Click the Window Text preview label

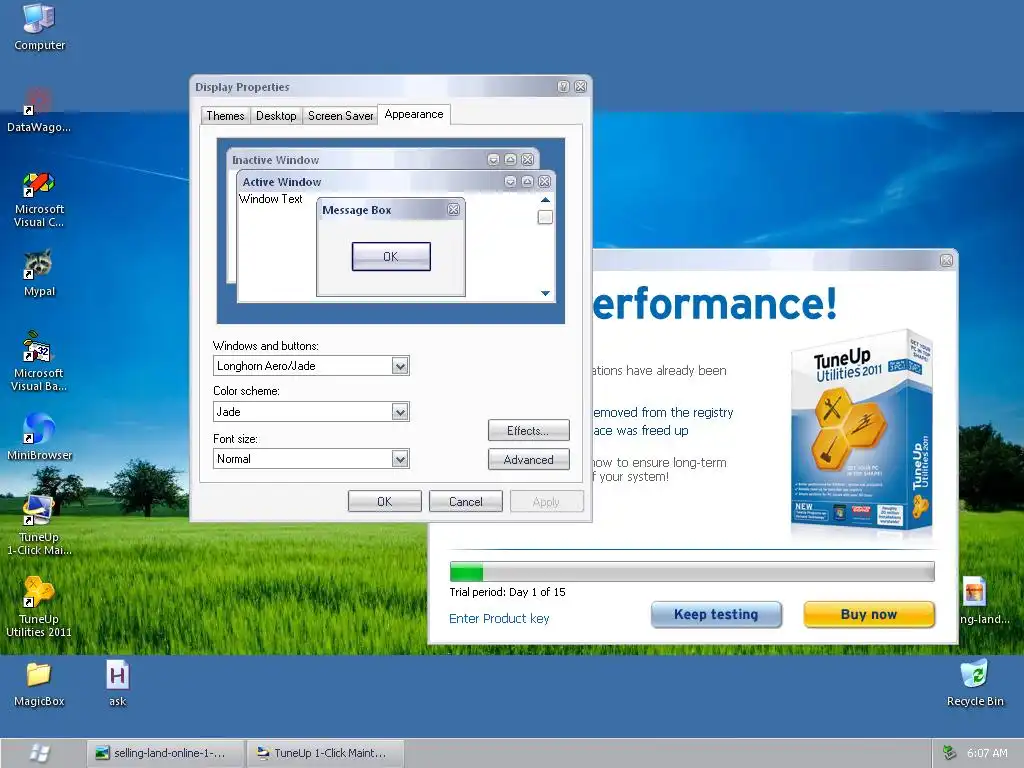(x=270, y=199)
